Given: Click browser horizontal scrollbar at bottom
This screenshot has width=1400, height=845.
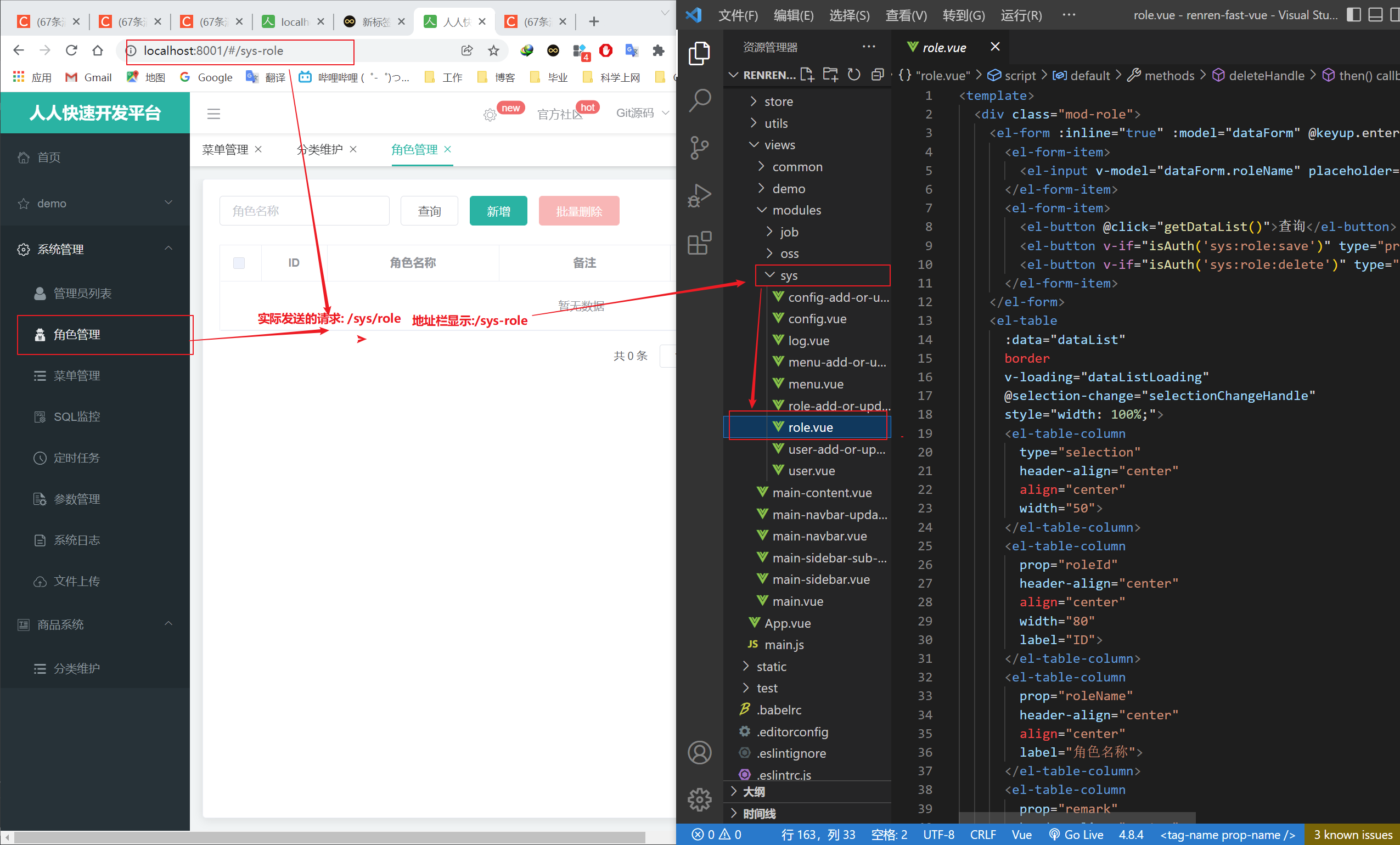Looking at the screenshot, I should coord(329,838).
